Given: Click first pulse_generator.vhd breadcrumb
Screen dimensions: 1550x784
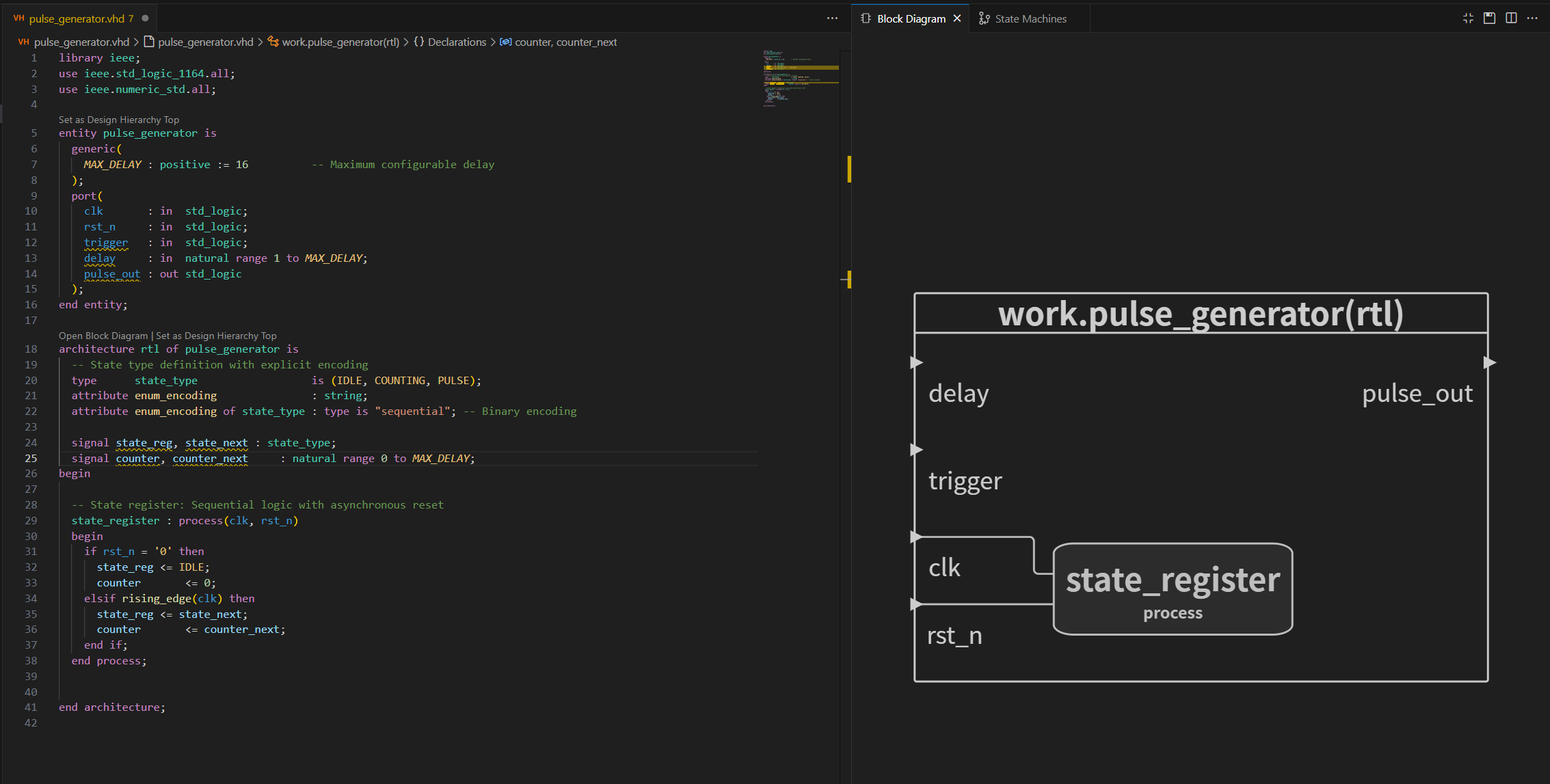Looking at the screenshot, I should point(81,42).
